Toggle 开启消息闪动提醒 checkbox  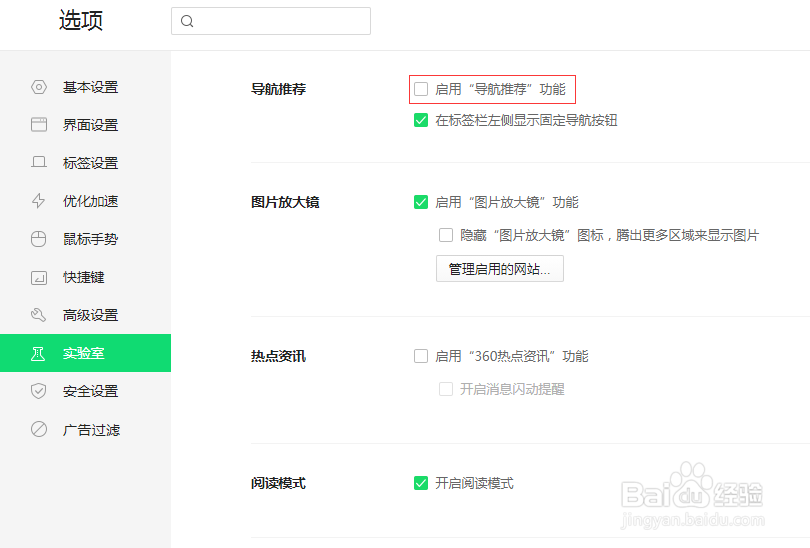pos(446,389)
